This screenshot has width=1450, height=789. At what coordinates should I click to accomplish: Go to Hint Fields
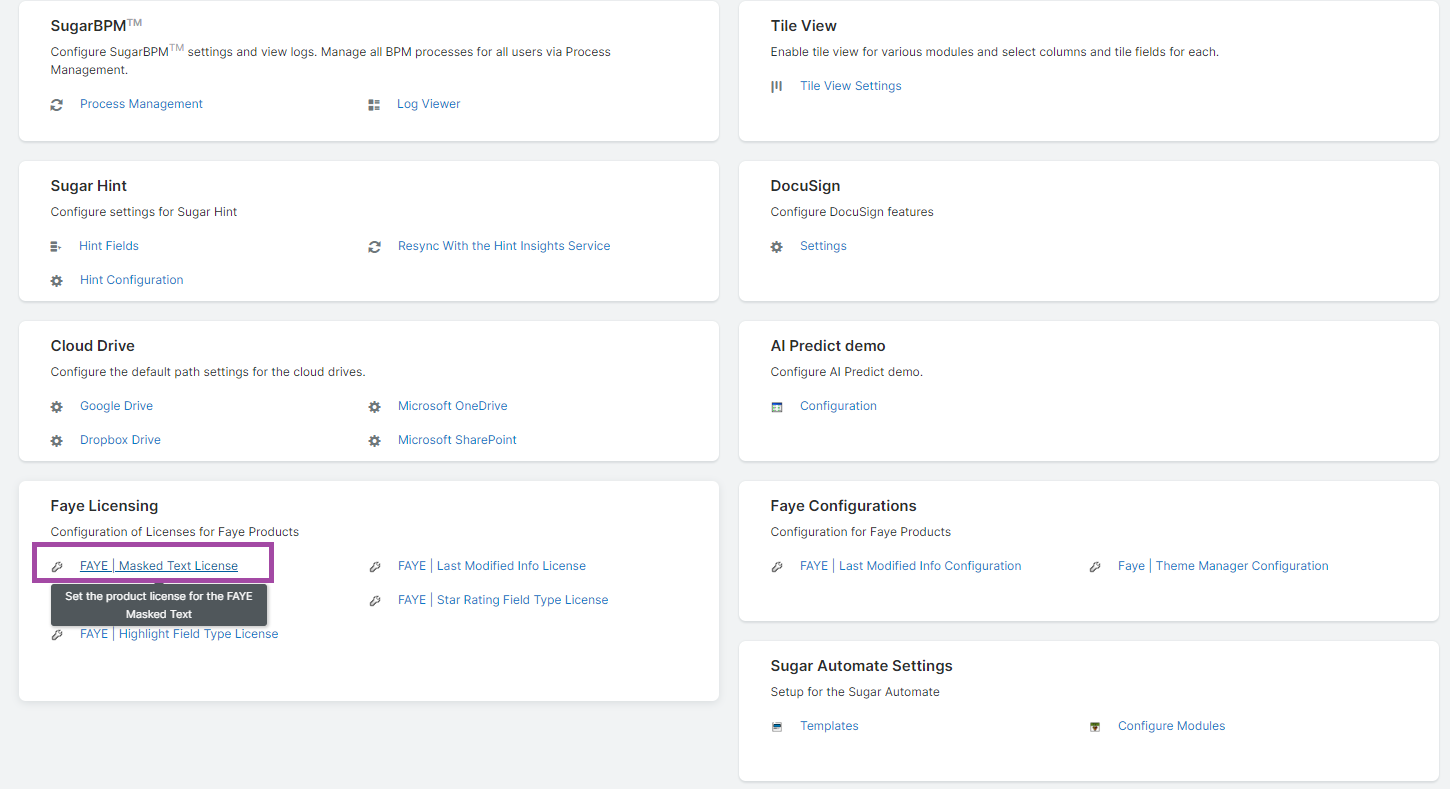109,246
